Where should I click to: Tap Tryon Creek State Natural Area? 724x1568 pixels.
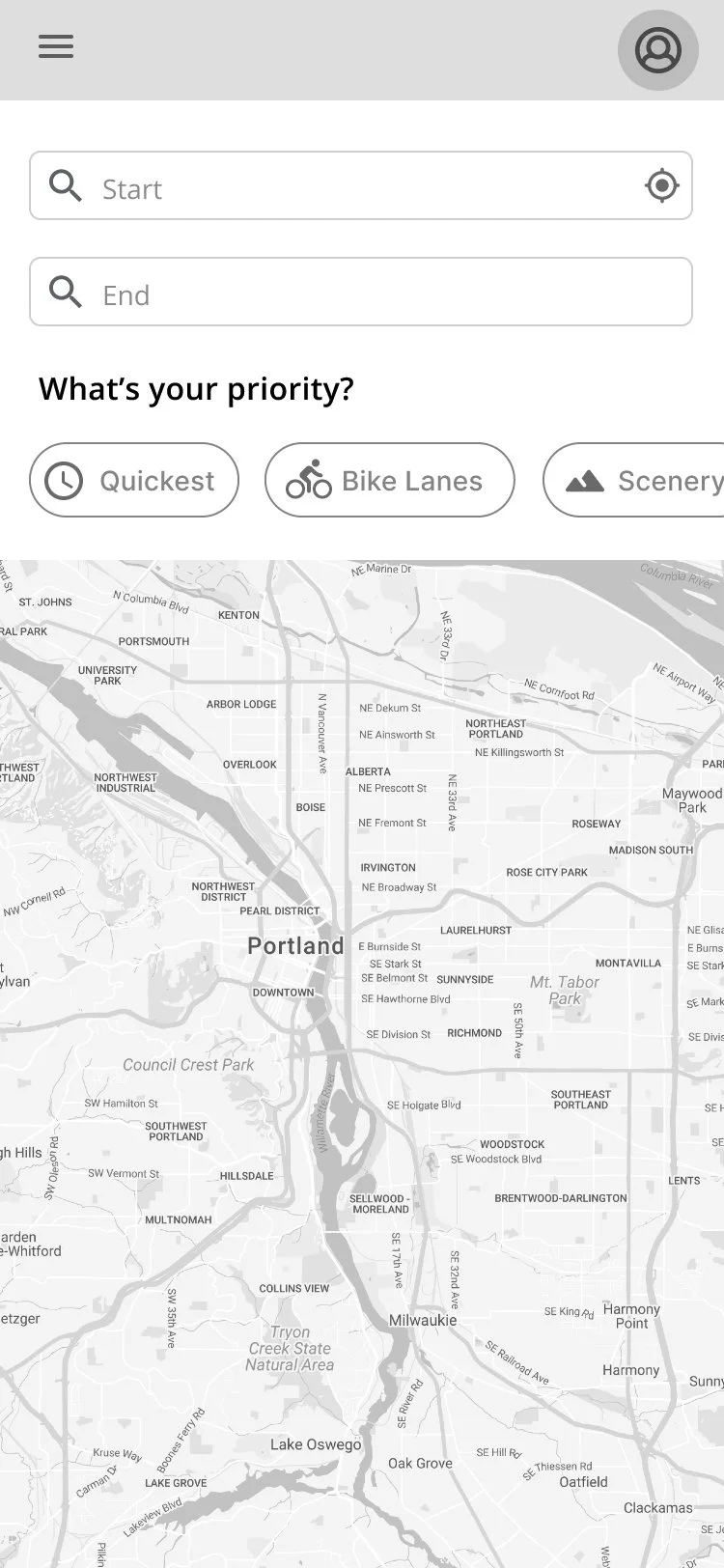(290, 1349)
